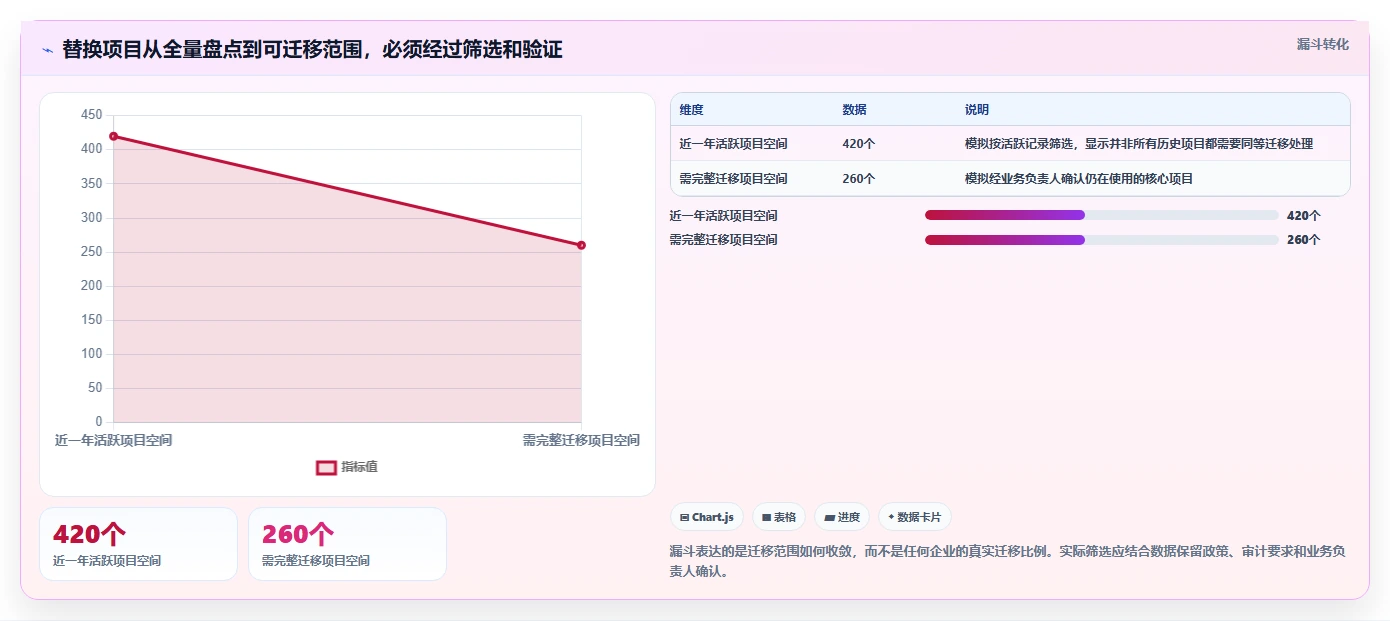Click the y-axis 450 tick label
Viewport: 1390px width, 621px height.
tap(92, 115)
